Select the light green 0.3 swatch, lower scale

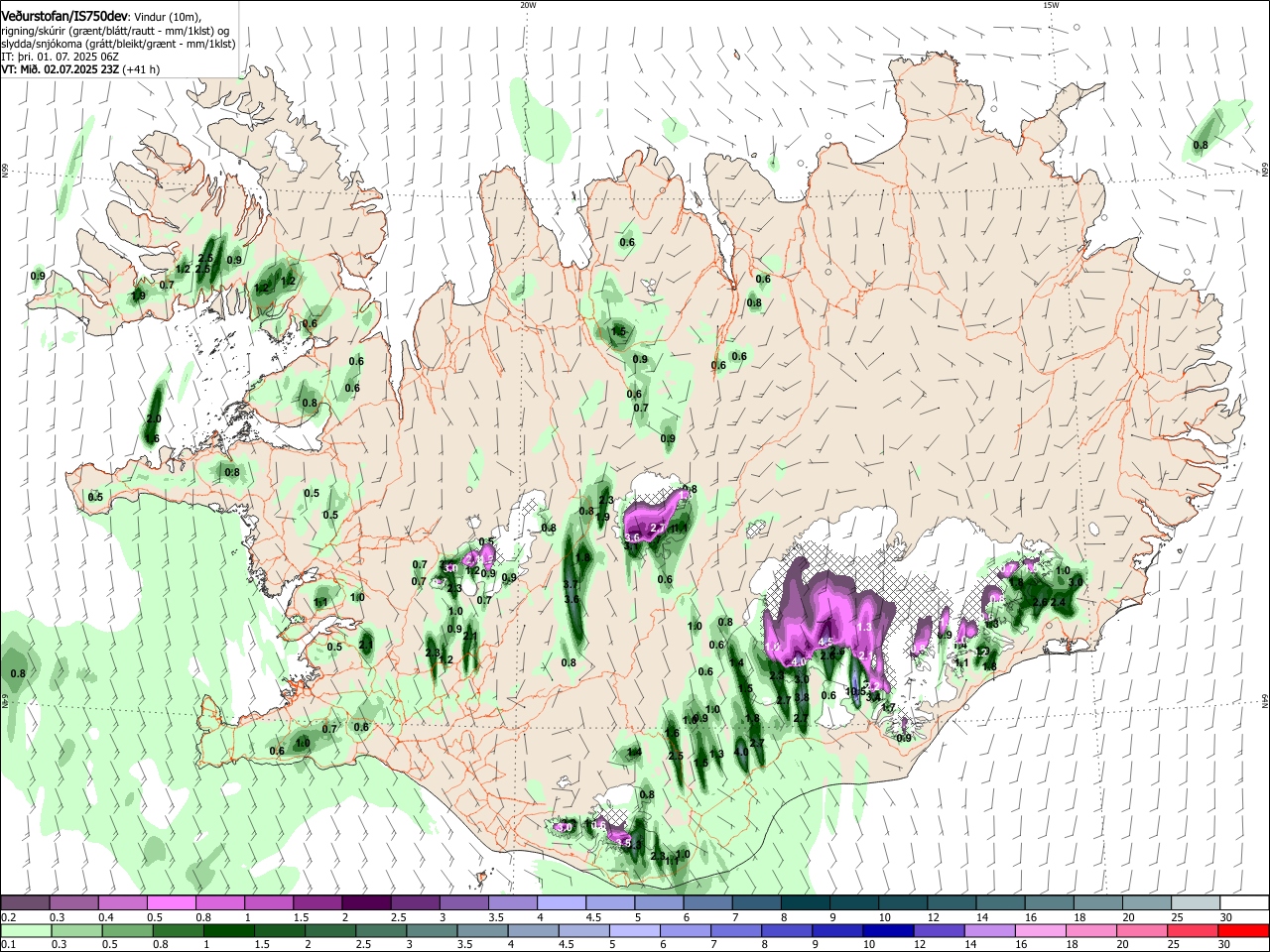pos(75,931)
